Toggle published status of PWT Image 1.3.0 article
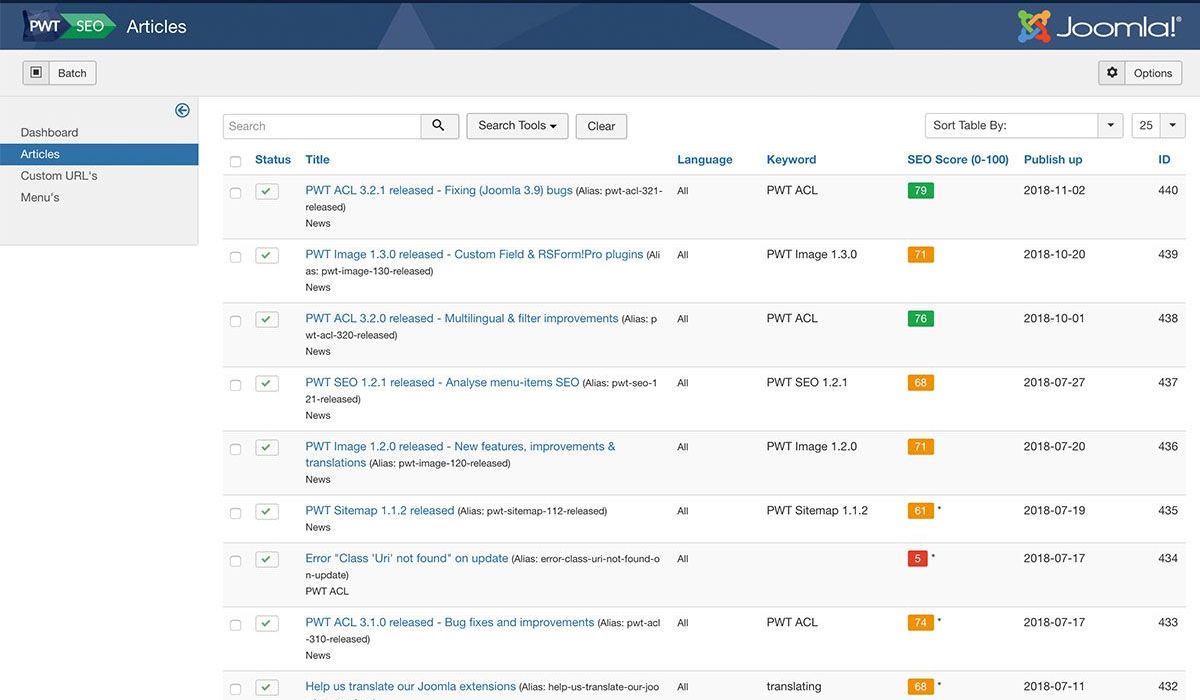 point(267,255)
